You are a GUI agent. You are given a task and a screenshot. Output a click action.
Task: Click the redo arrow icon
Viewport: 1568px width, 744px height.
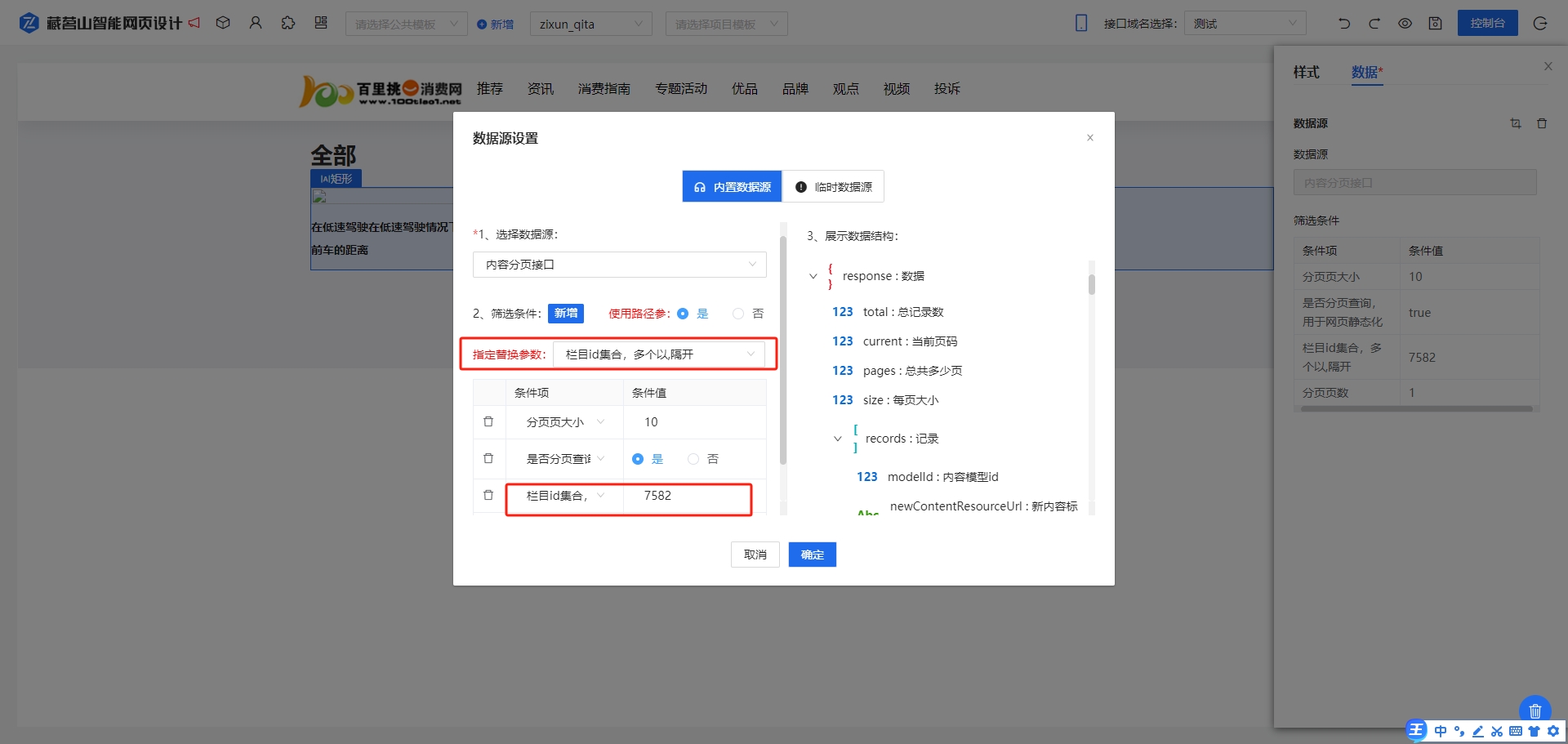(x=1374, y=24)
